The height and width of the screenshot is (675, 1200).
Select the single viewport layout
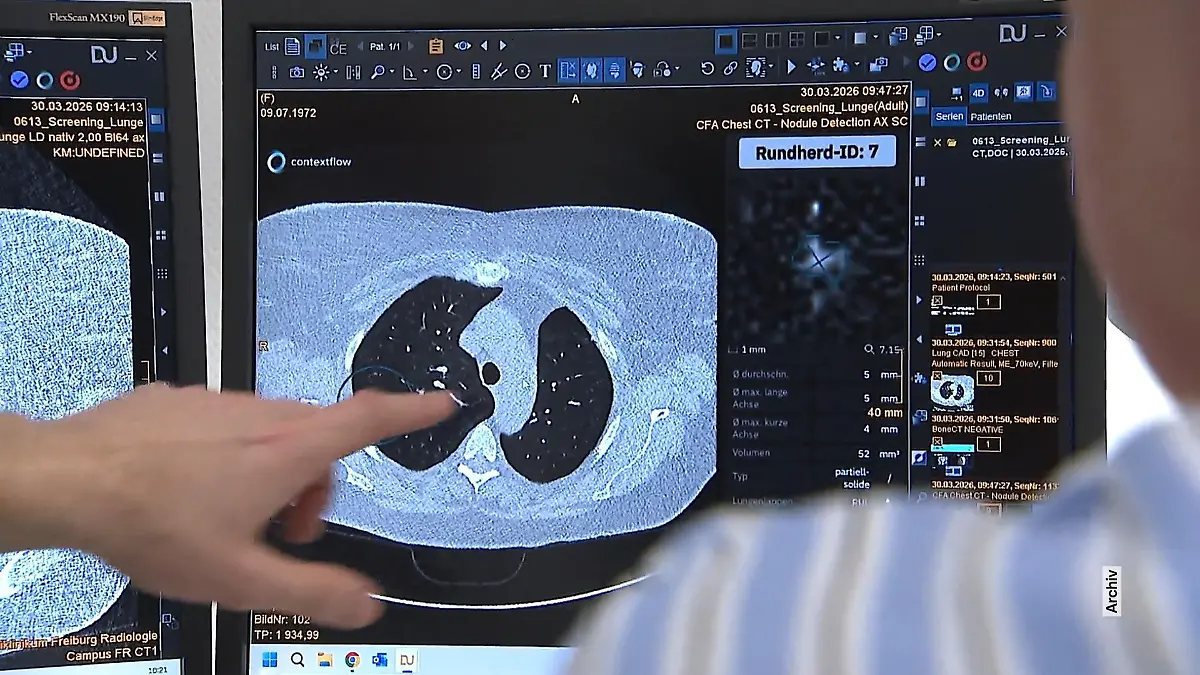coord(726,42)
